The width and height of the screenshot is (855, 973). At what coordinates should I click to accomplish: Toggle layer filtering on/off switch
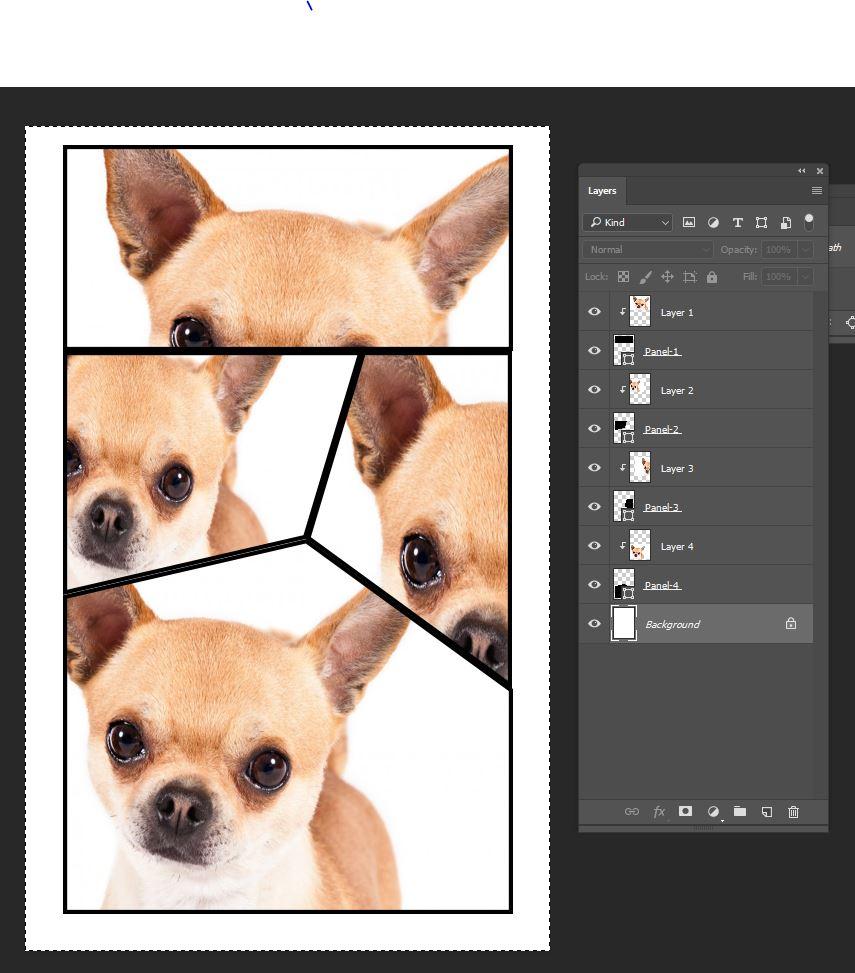point(808,222)
